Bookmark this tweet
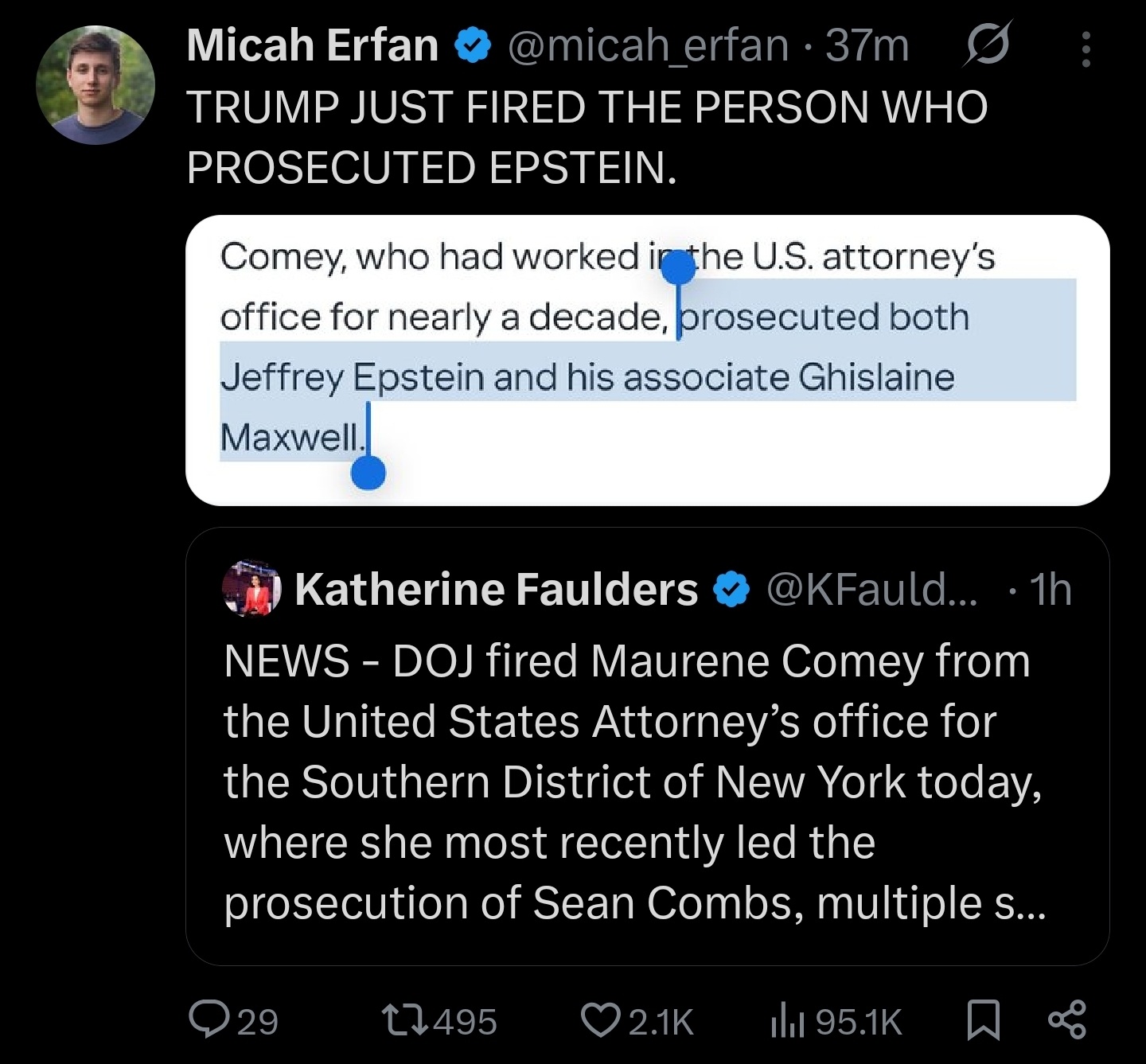The height and width of the screenshot is (1064, 1146). point(983,1021)
